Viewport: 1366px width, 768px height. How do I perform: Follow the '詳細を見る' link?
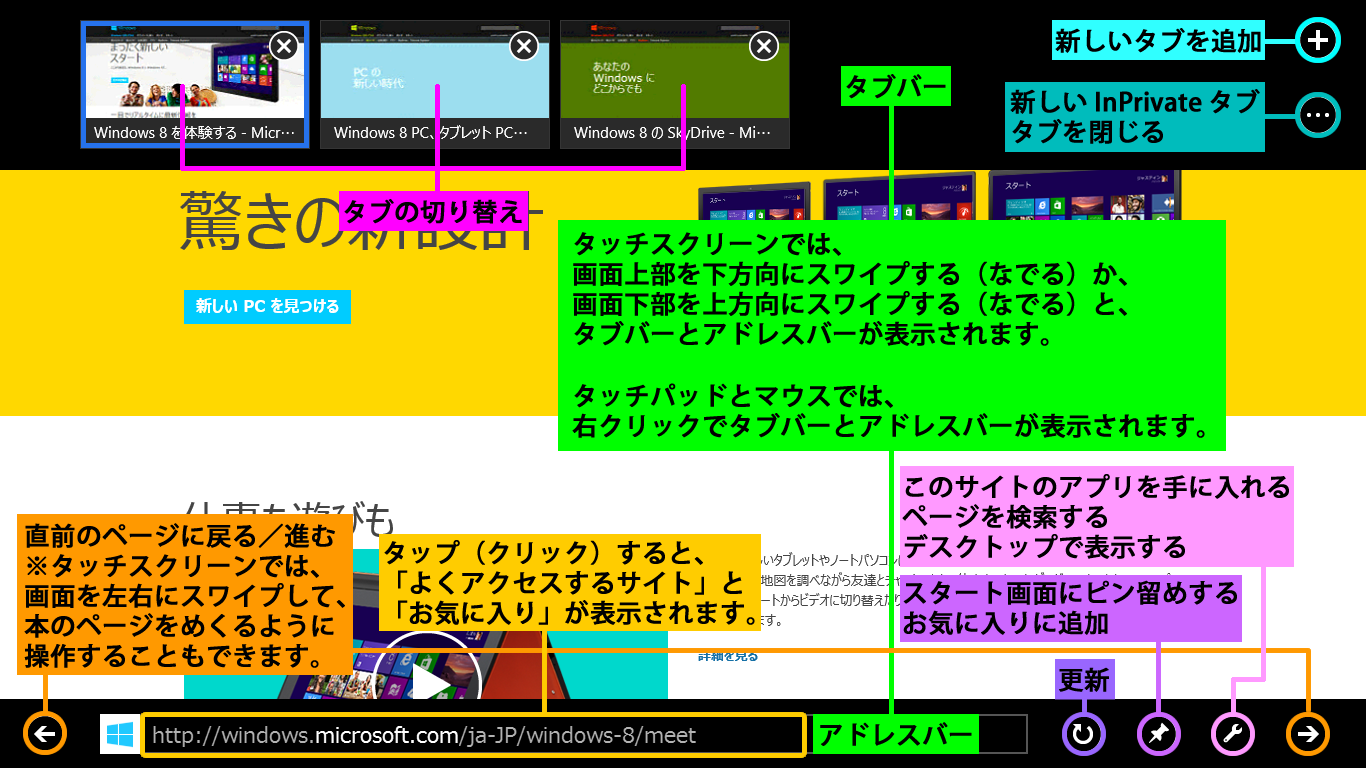pyautogui.click(x=728, y=657)
